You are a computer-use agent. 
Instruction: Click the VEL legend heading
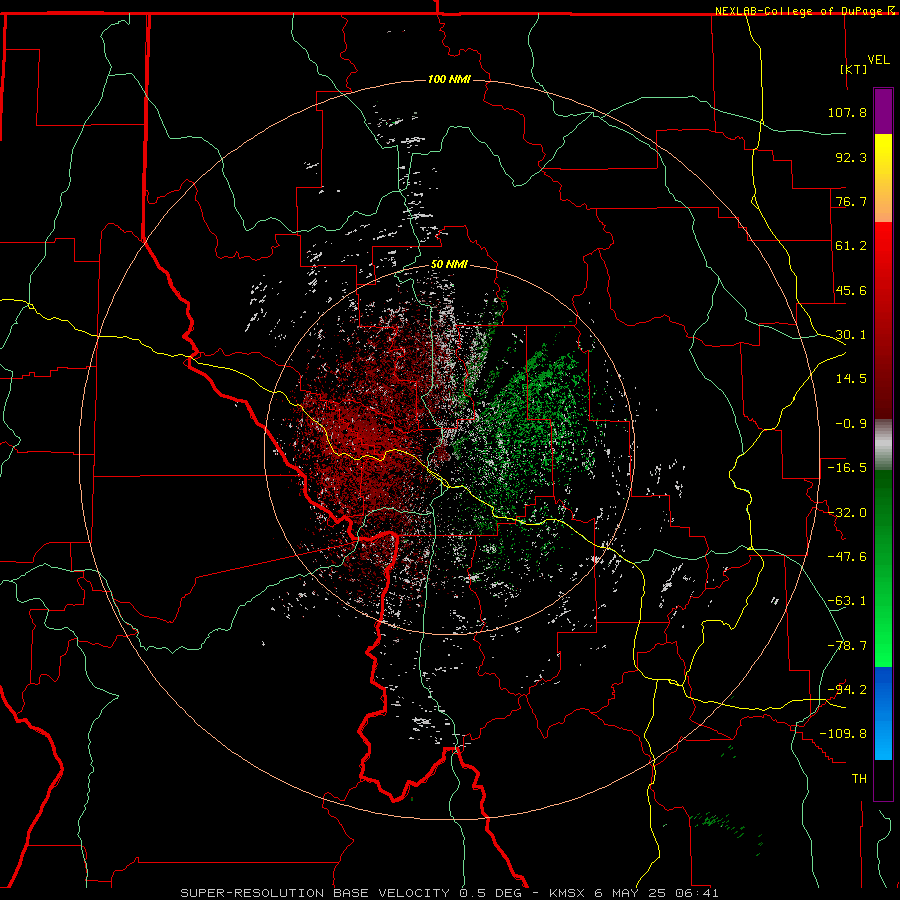[x=878, y=59]
